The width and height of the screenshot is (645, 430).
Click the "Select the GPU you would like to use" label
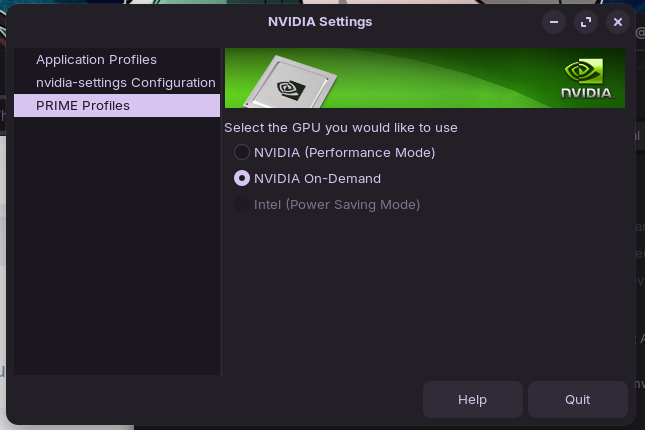point(341,127)
